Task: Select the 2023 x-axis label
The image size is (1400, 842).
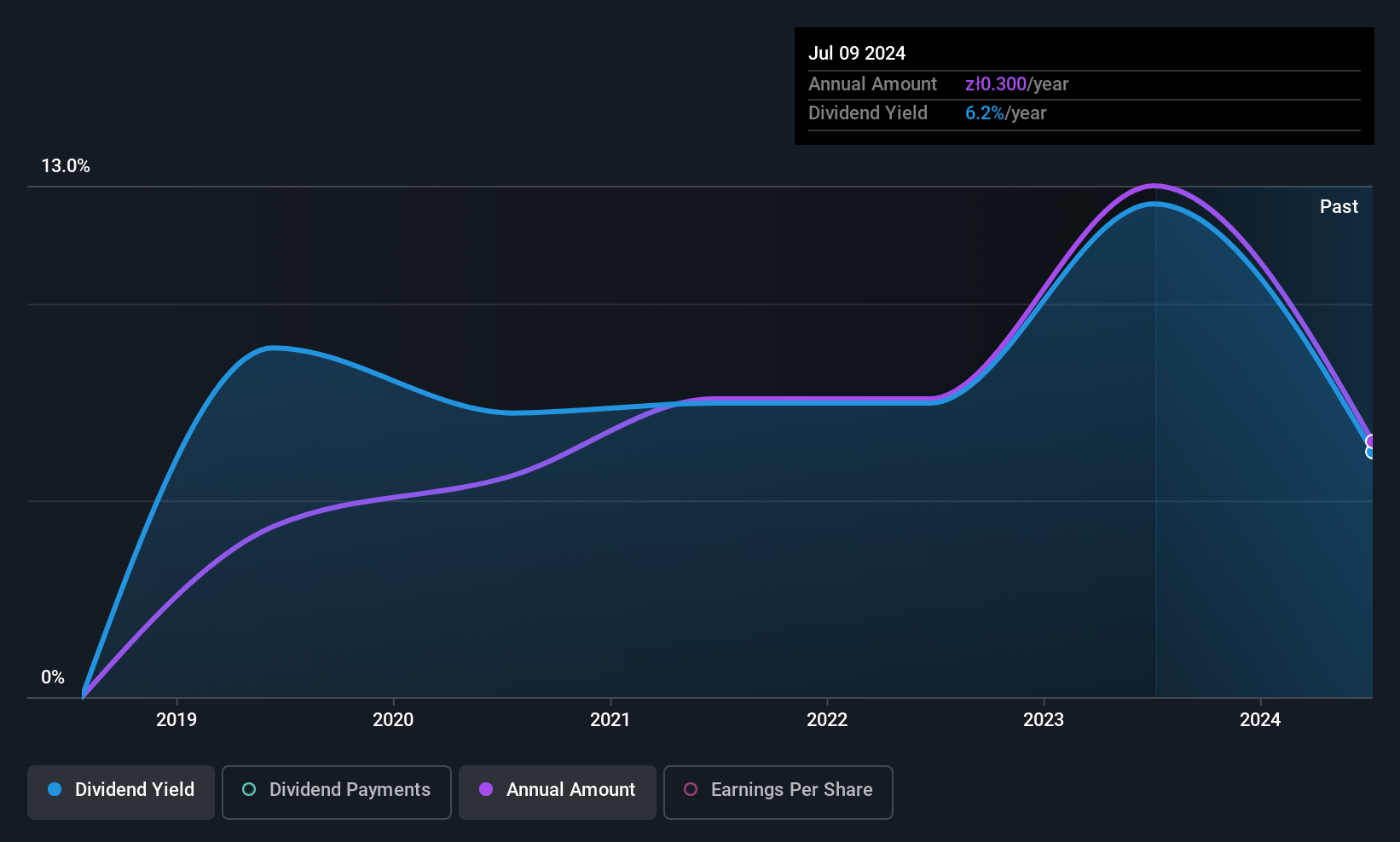Action: pyautogui.click(x=1044, y=720)
